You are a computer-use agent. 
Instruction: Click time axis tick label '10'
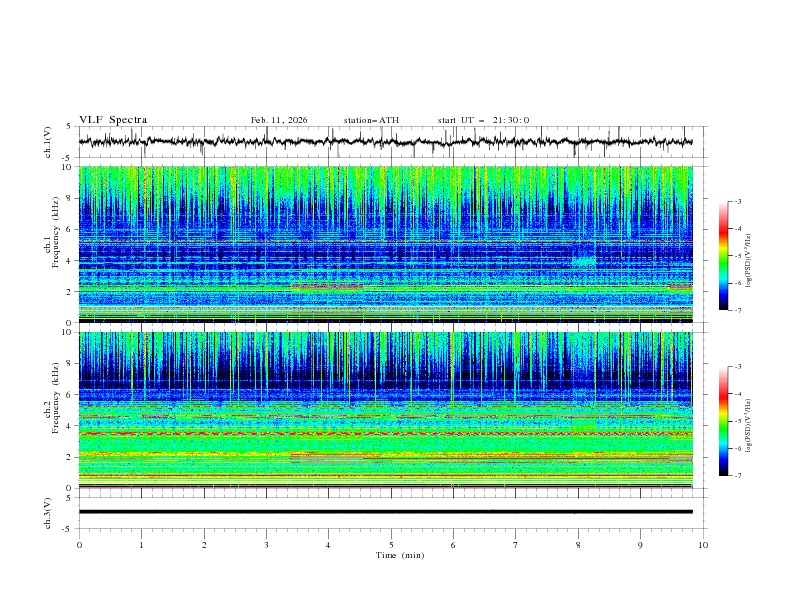coord(703,545)
